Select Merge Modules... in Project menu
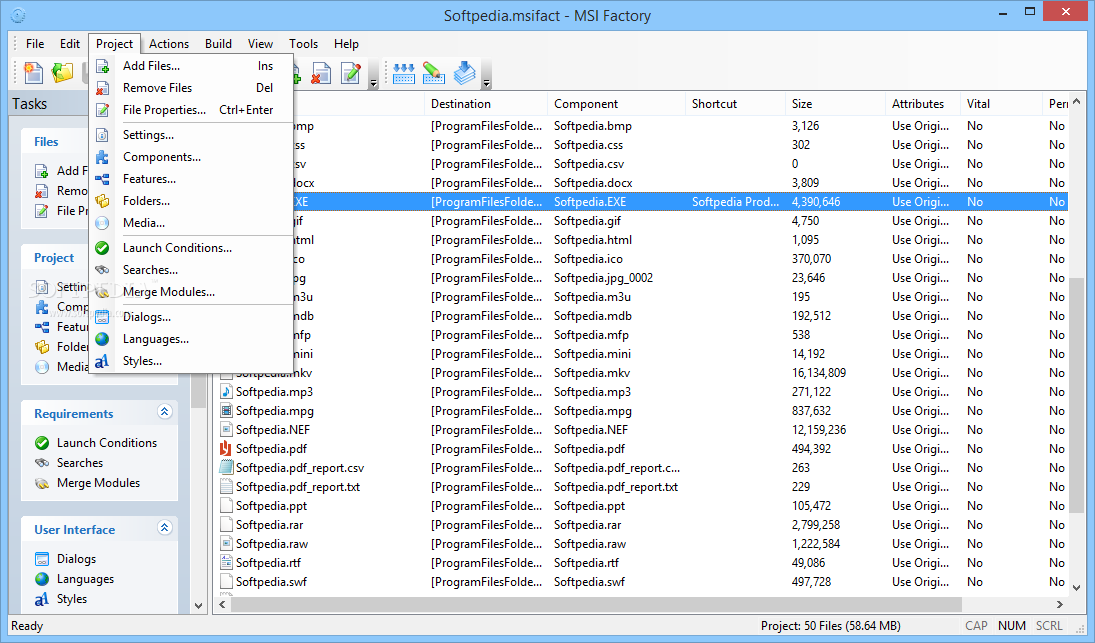This screenshot has height=643, width=1095. (191, 292)
